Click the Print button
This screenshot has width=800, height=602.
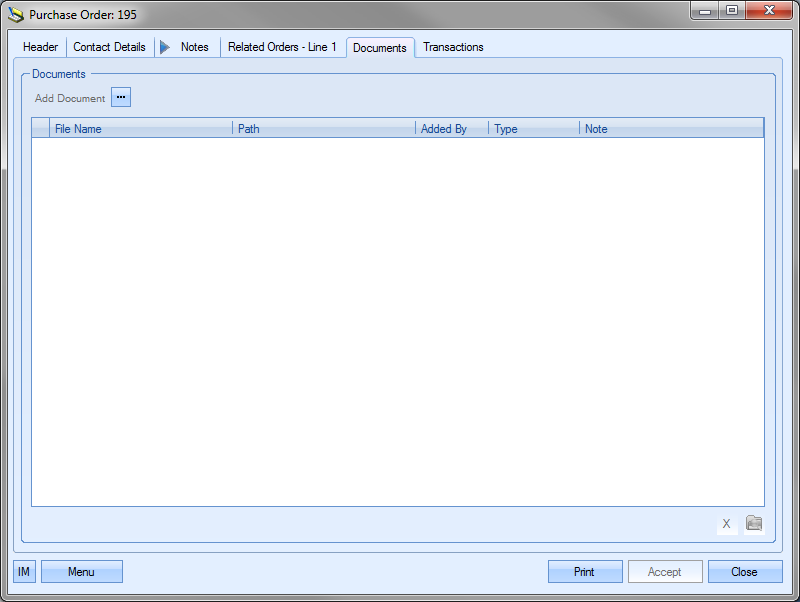(585, 571)
